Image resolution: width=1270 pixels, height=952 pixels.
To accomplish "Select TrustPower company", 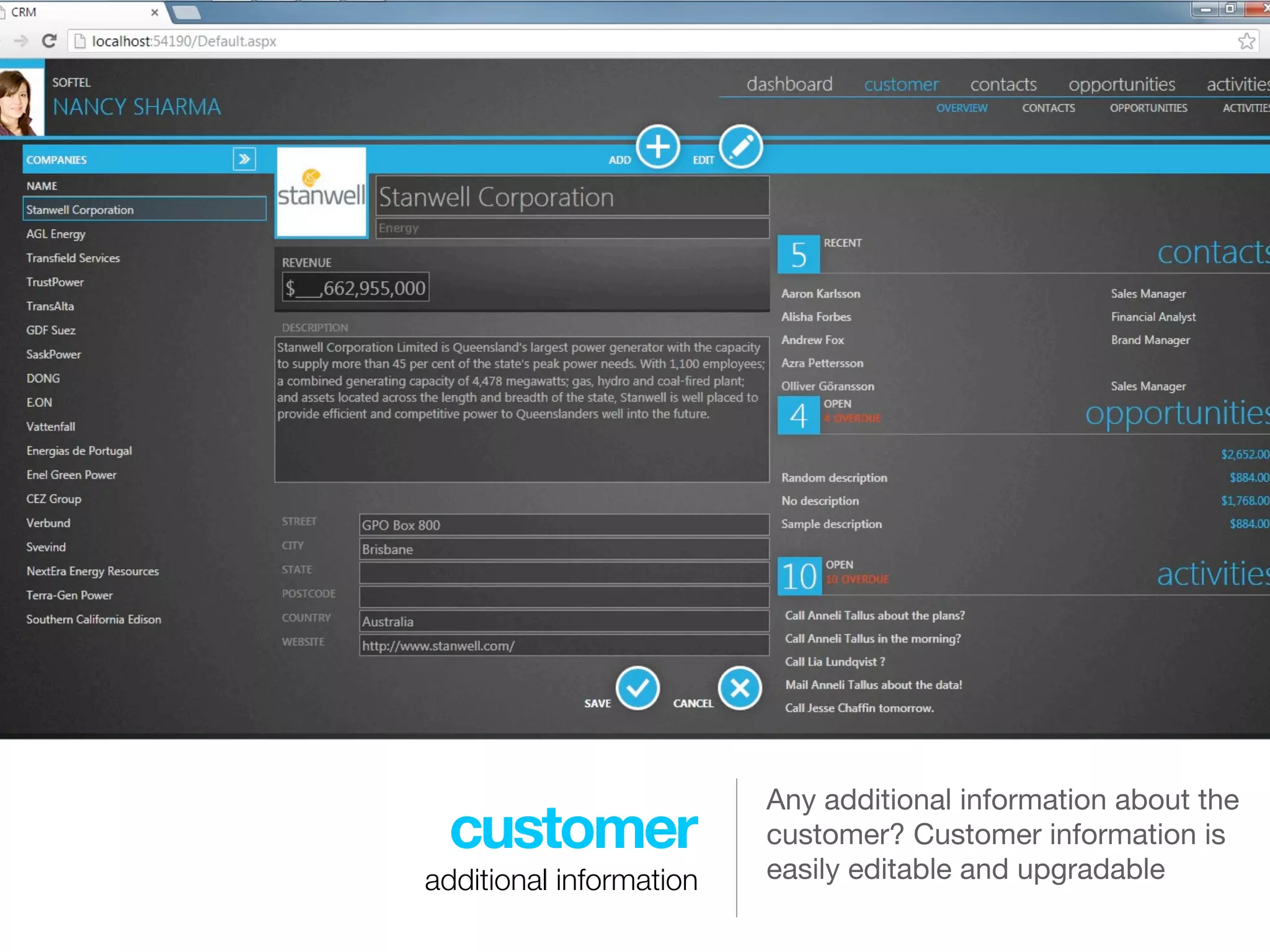I will [x=55, y=282].
